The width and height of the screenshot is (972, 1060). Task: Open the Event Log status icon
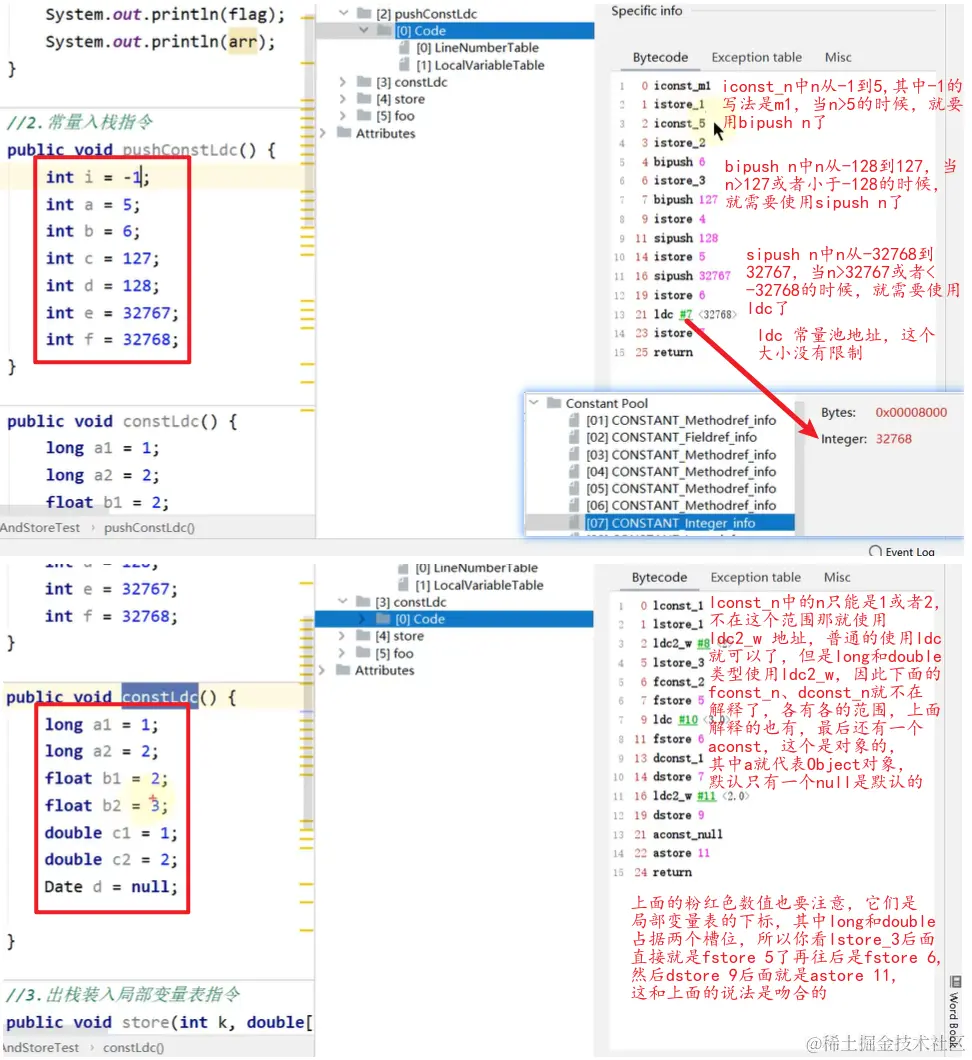coord(875,551)
